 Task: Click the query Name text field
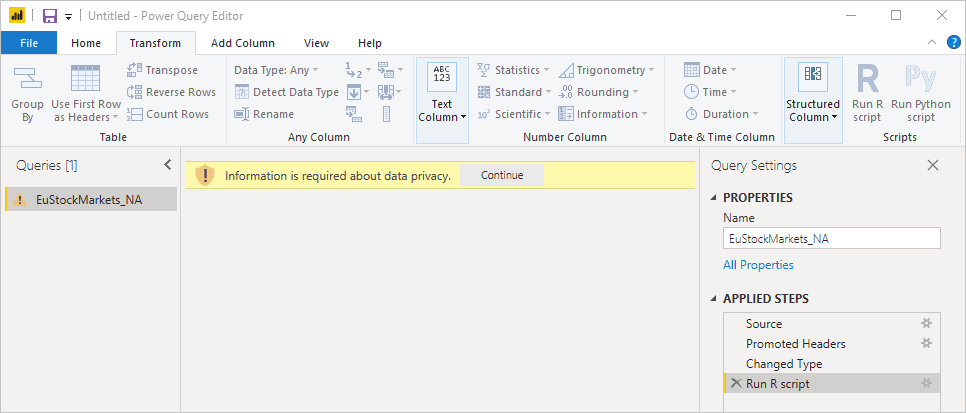point(831,239)
